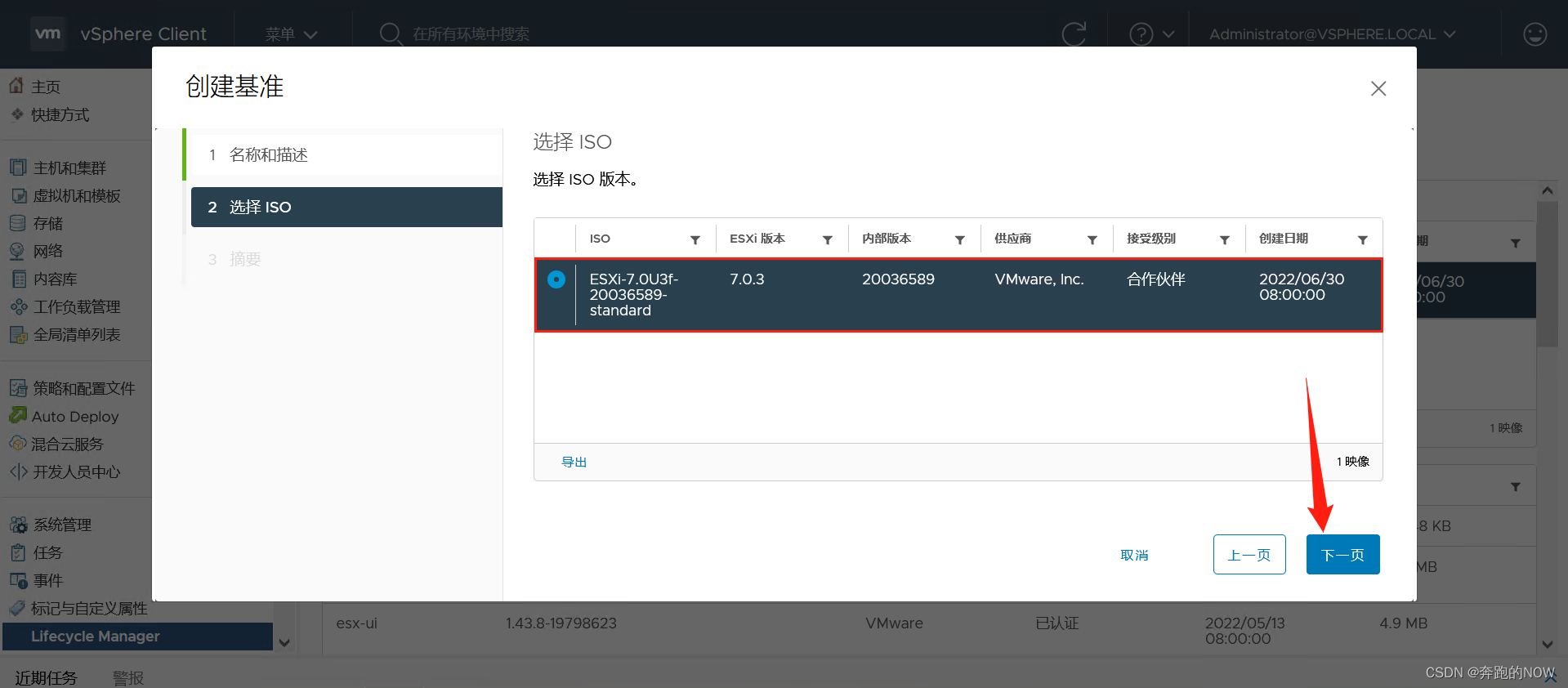Click the 合作伙伴 acceptance level cell

pos(1156,279)
